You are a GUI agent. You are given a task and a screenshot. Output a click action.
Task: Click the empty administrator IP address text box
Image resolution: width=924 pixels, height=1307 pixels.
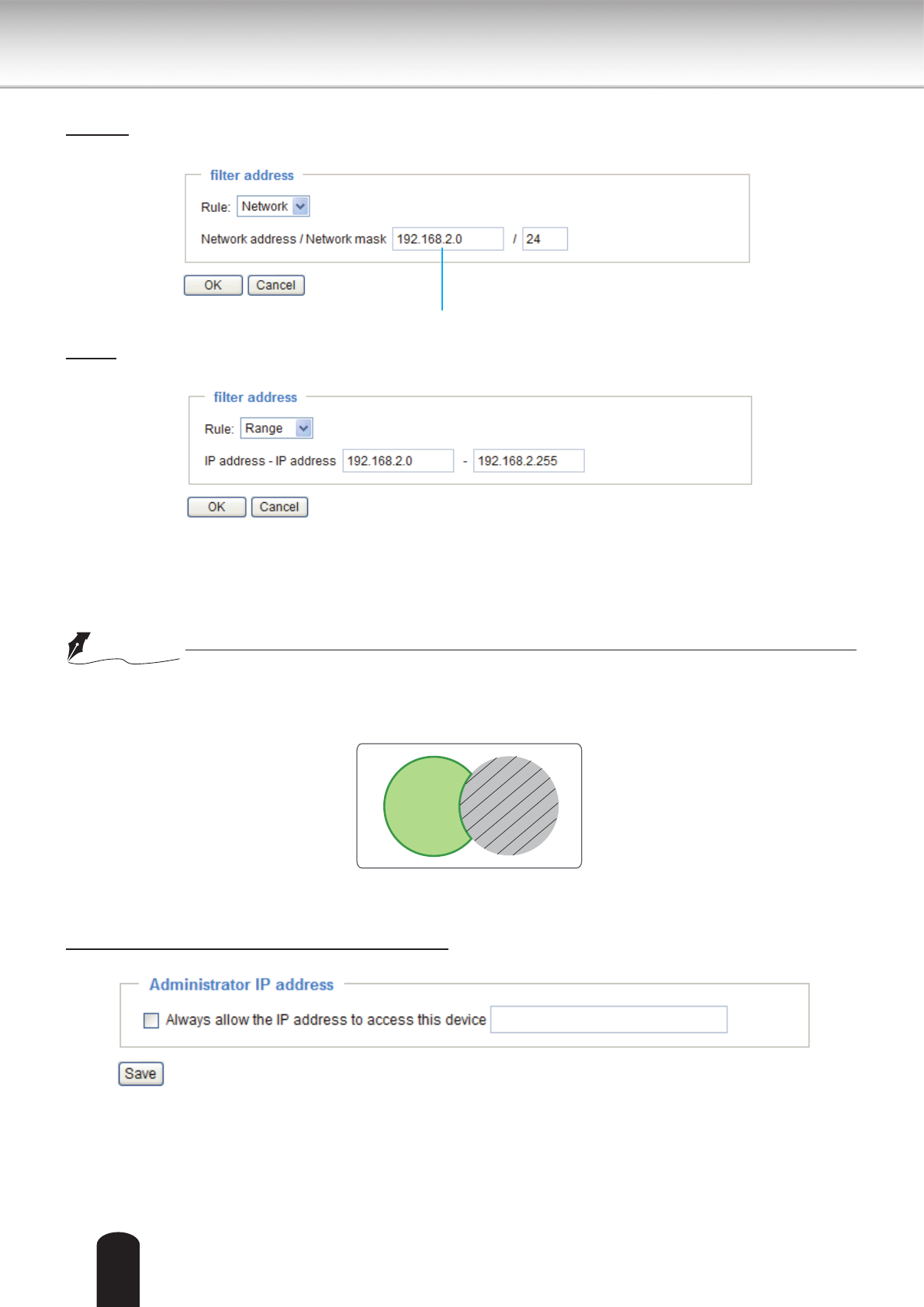click(x=609, y=1020)
